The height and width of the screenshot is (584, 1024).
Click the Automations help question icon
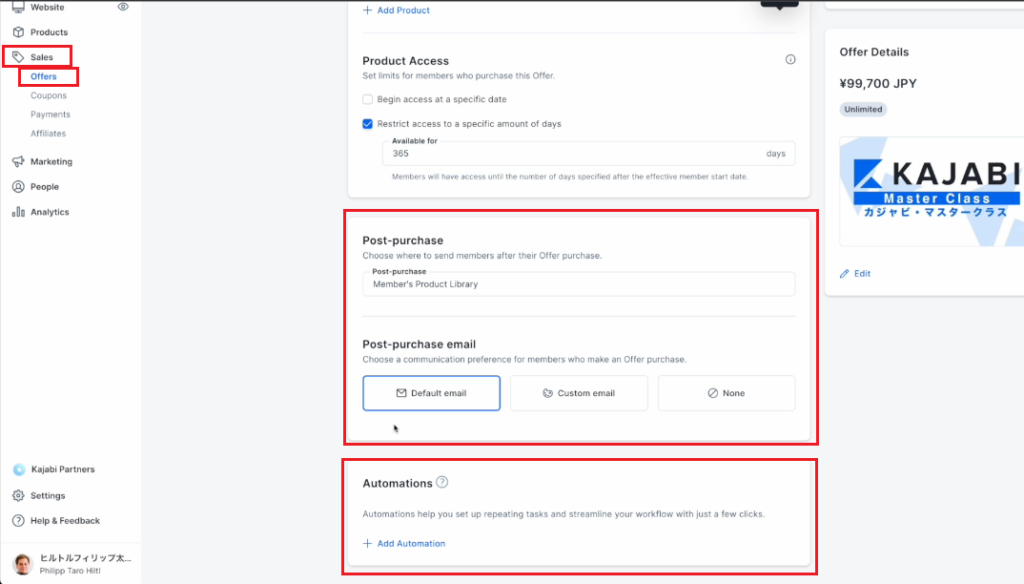(442, 482)
